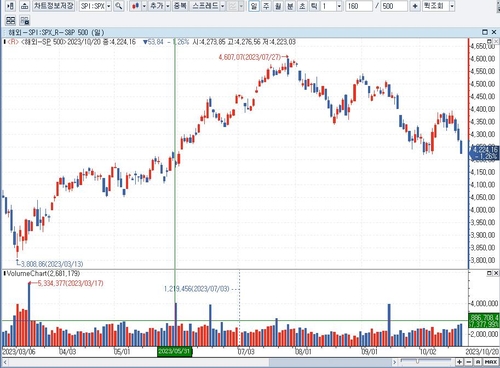Click the A auto-fit button at bottom
This screenshot has height=368, width=500.
point(478,362)
